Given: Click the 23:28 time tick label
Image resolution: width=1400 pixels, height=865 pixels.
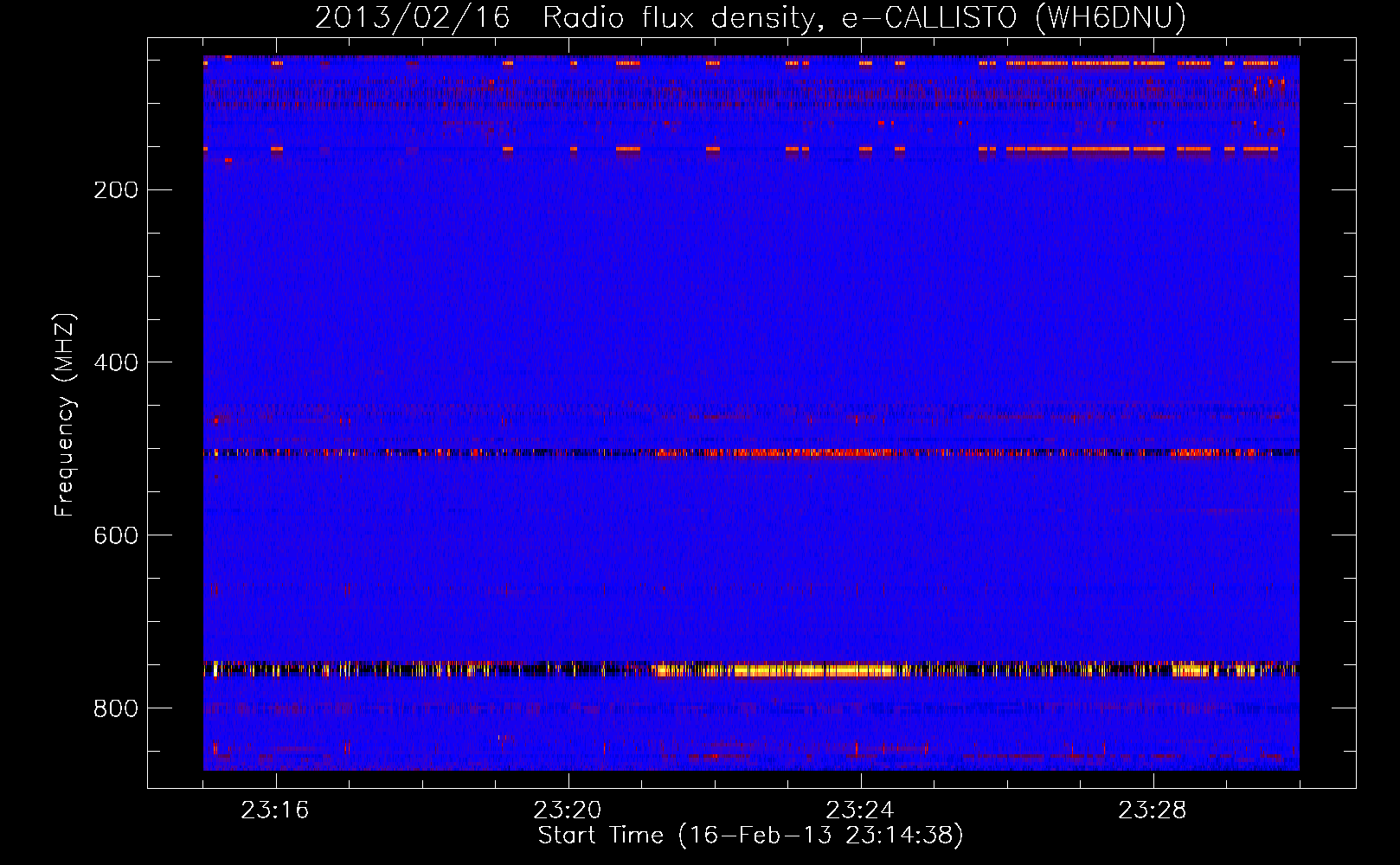Looking at the screenshot, I should pyautogui.click(x=1153, y=811).
